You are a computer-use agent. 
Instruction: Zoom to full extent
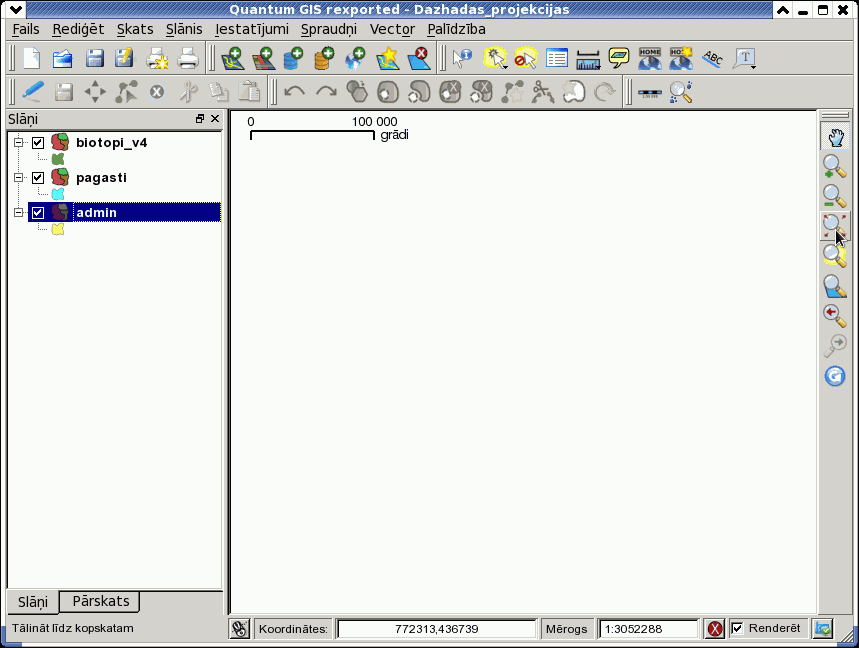835,225
